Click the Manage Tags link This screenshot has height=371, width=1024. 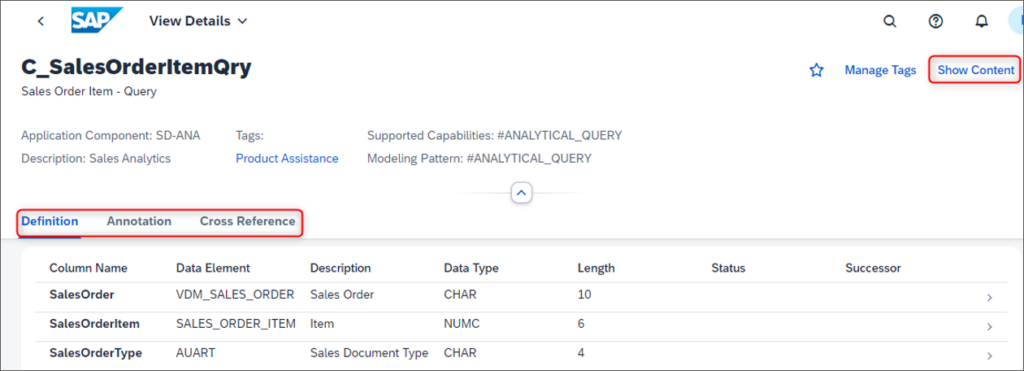880,70
